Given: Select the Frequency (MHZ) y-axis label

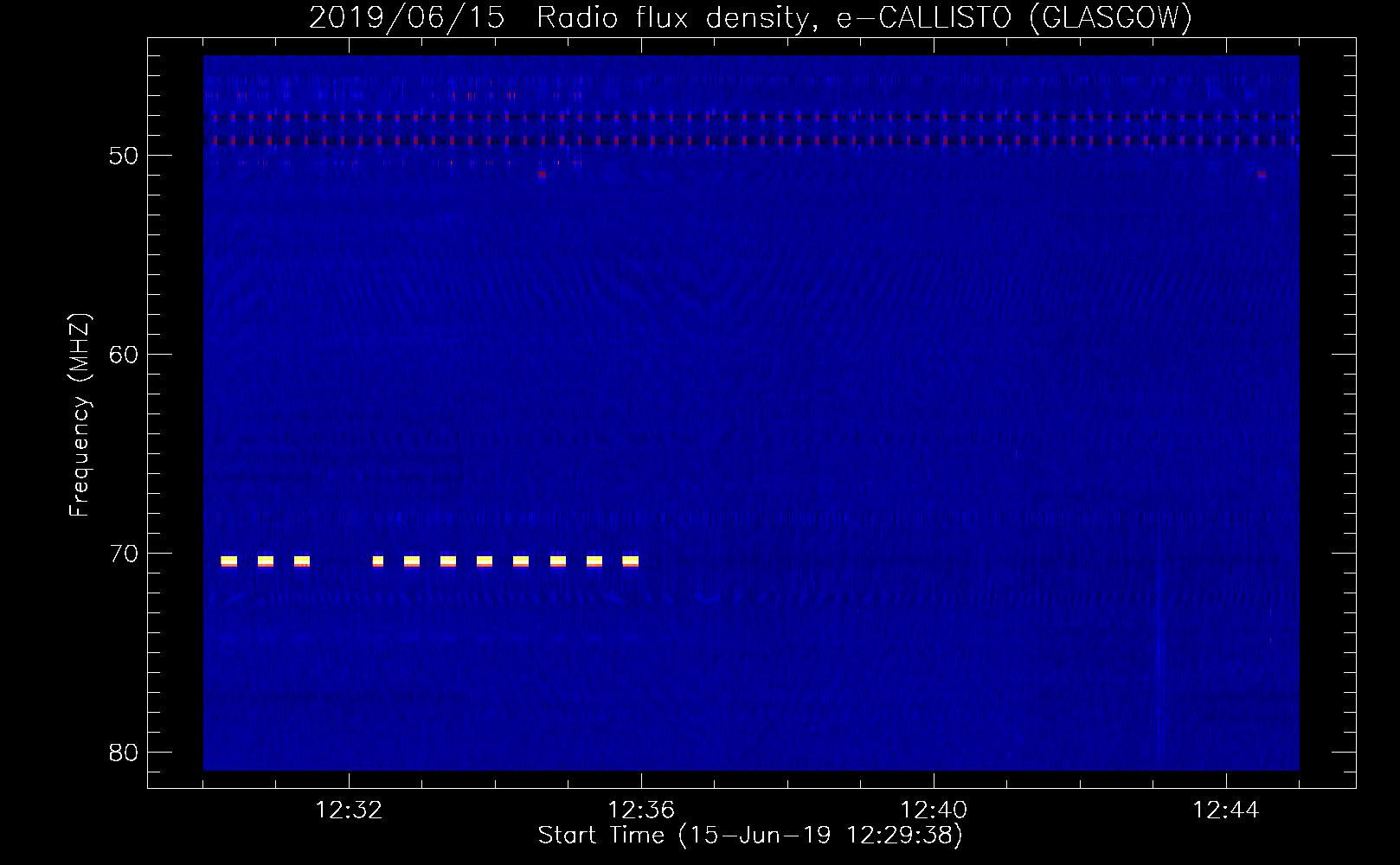Looking at the screenshot, I should coord(80,416).
